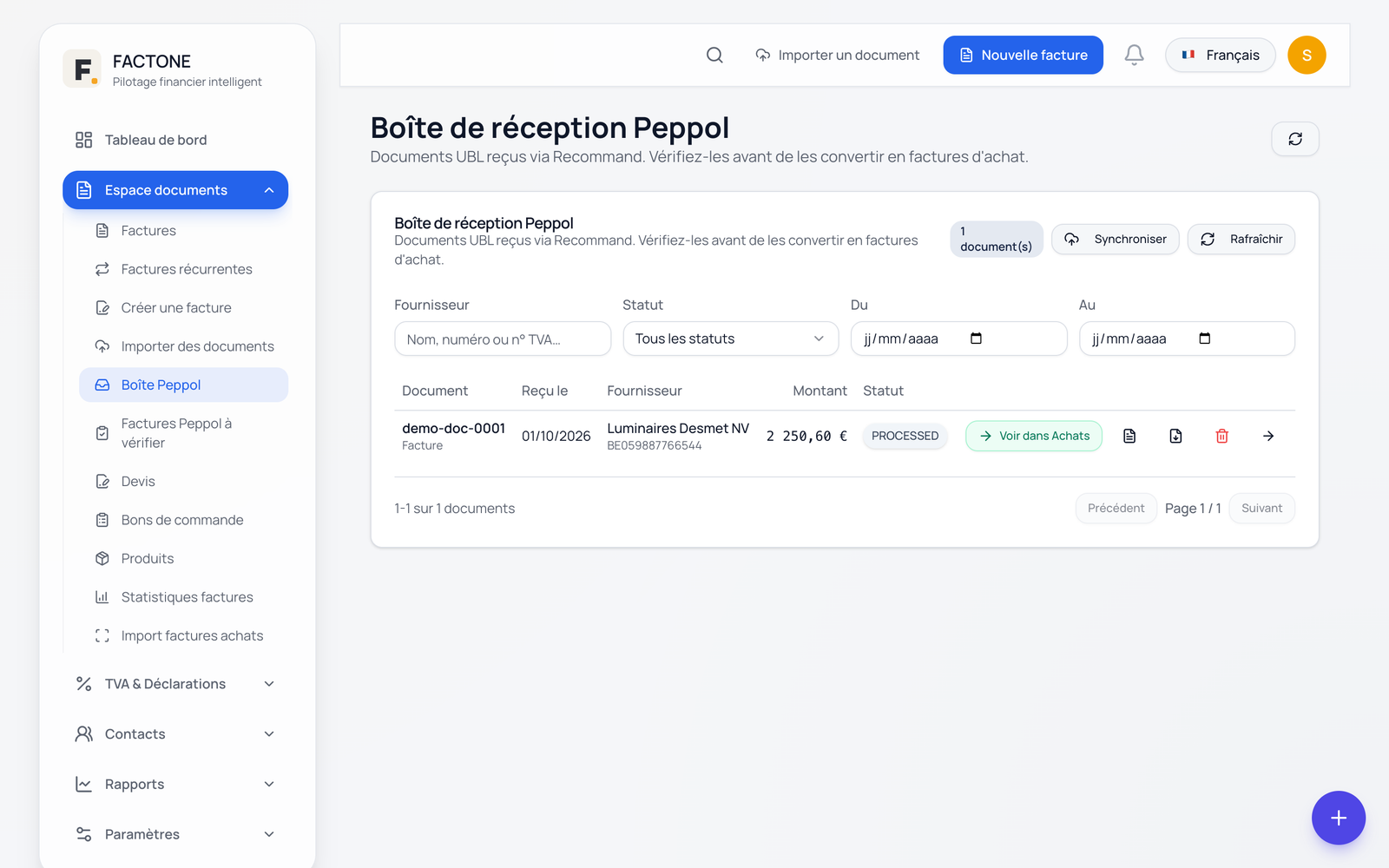
Task: Click the TVA & Déclarations percent icon
Action: click(83, 684)
